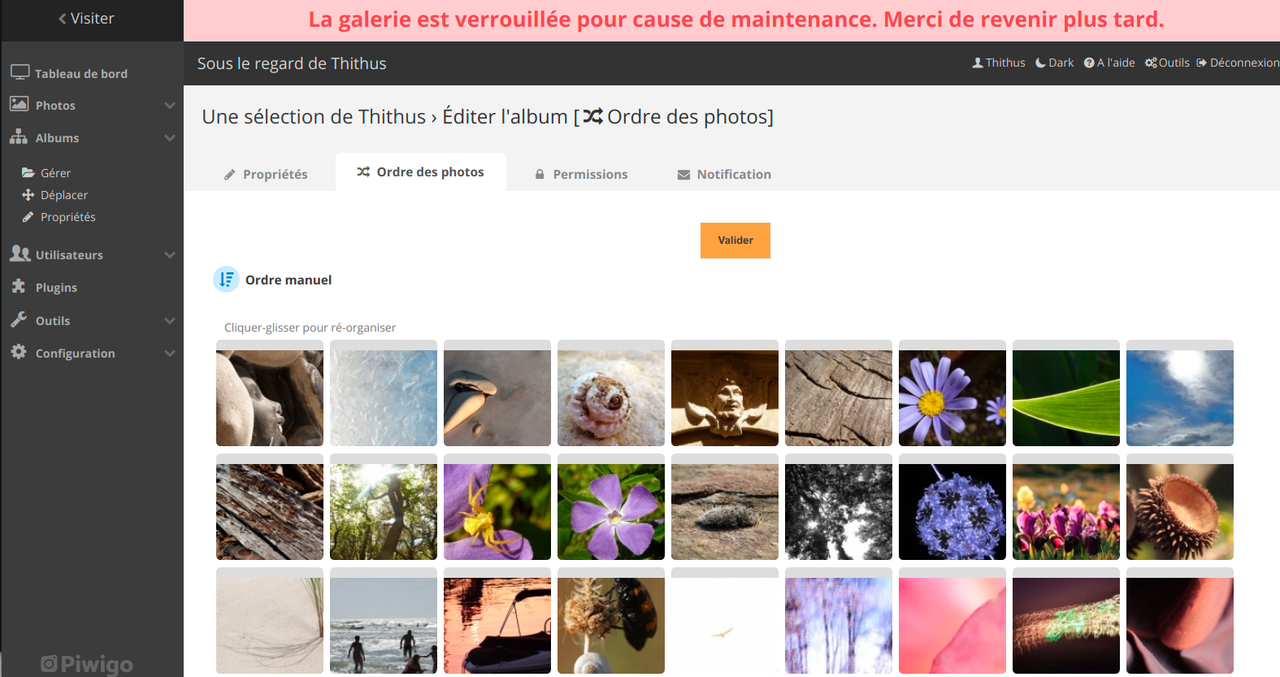Switch to the Propriétés tab
This screenshot has width=1280, height=677.
265,174
